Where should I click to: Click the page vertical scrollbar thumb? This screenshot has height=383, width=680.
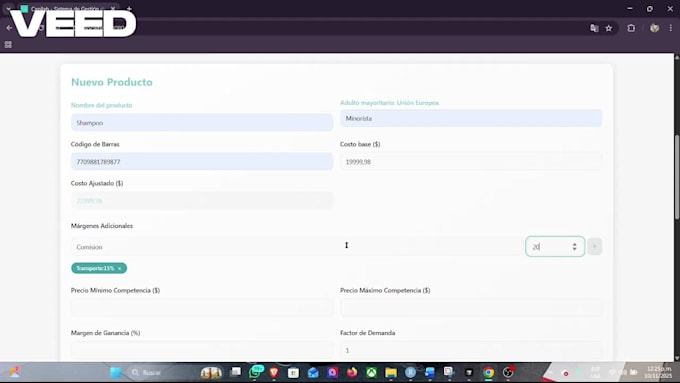(677, 178)
